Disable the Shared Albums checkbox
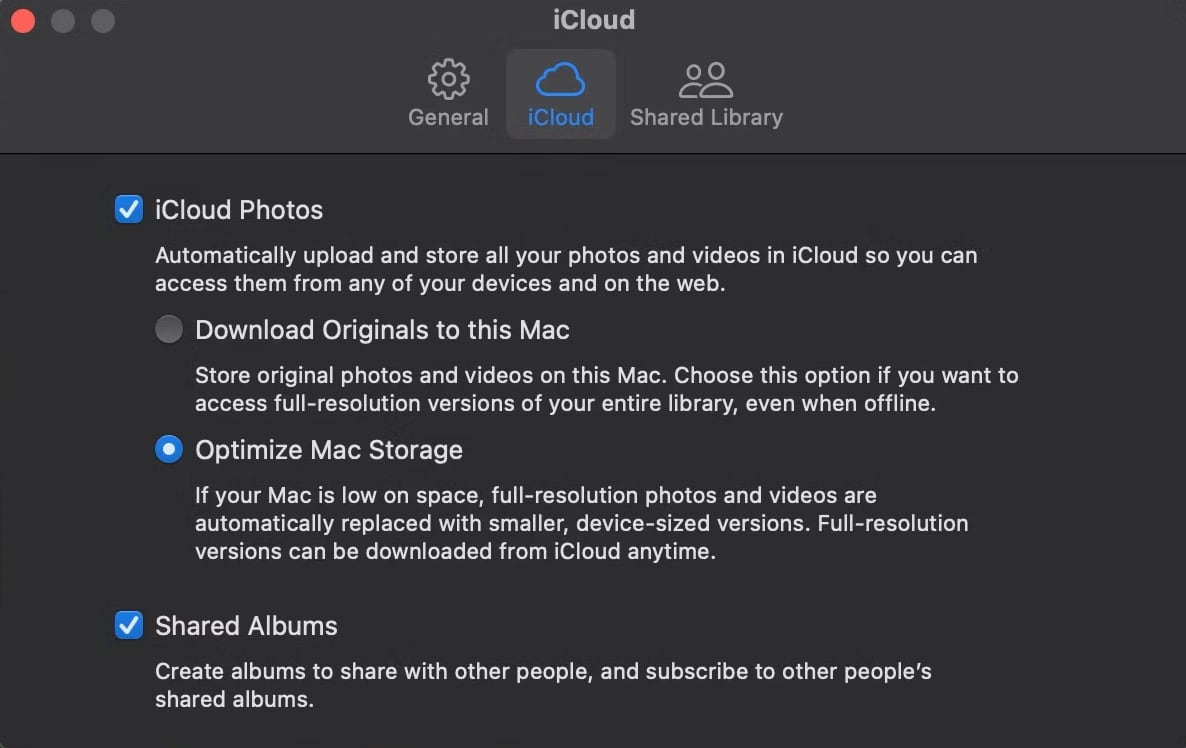The height and width of the screenshot is (748, 1186). tap(129, 626)
